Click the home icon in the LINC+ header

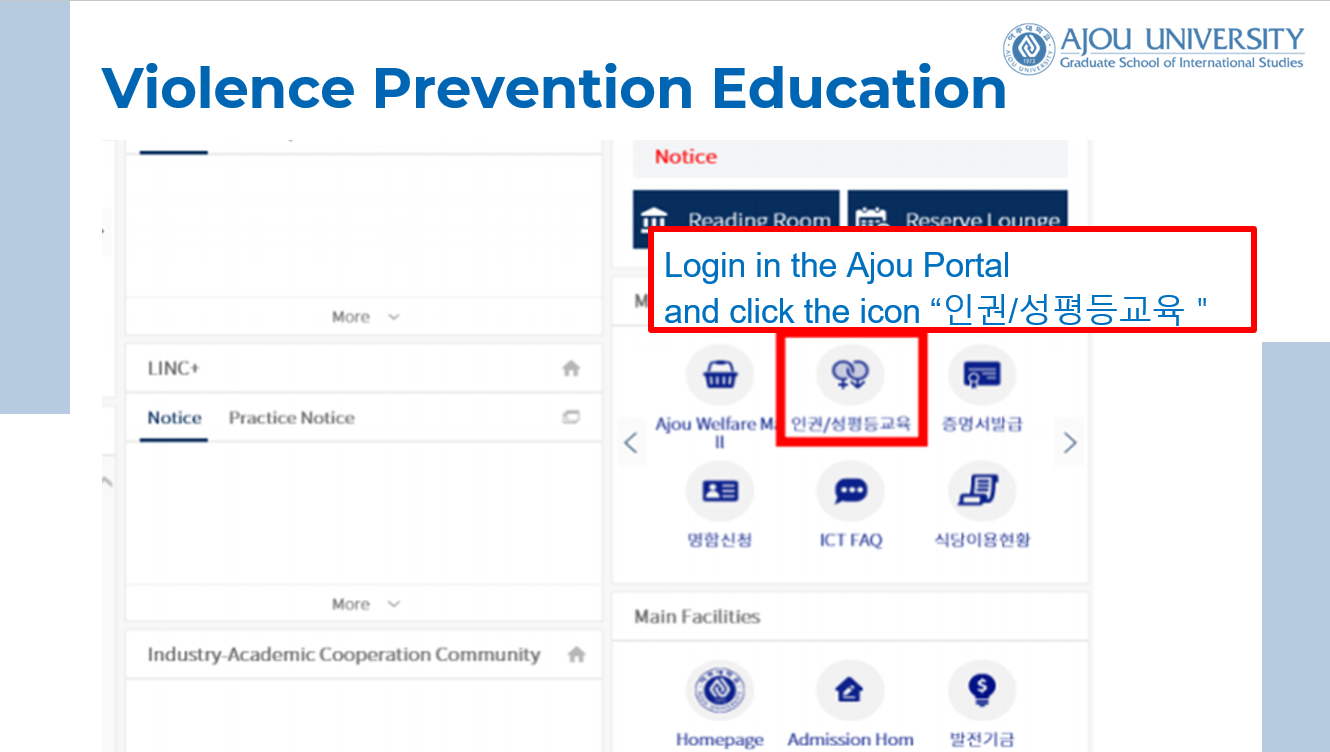coord(571,369)
